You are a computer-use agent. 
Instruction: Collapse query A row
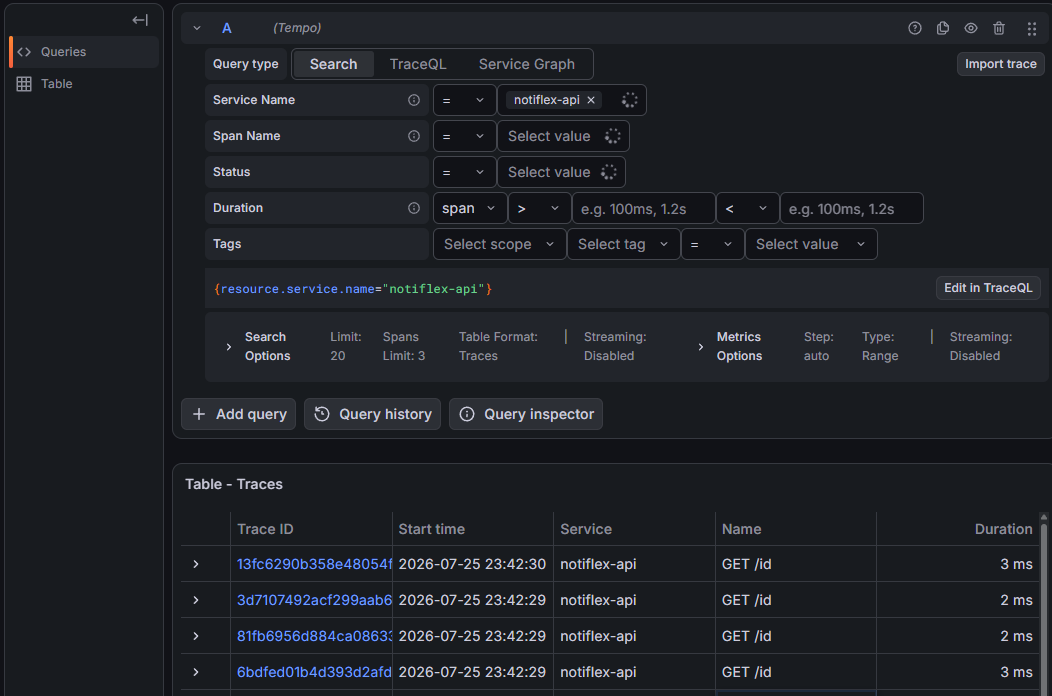[197, 28]
